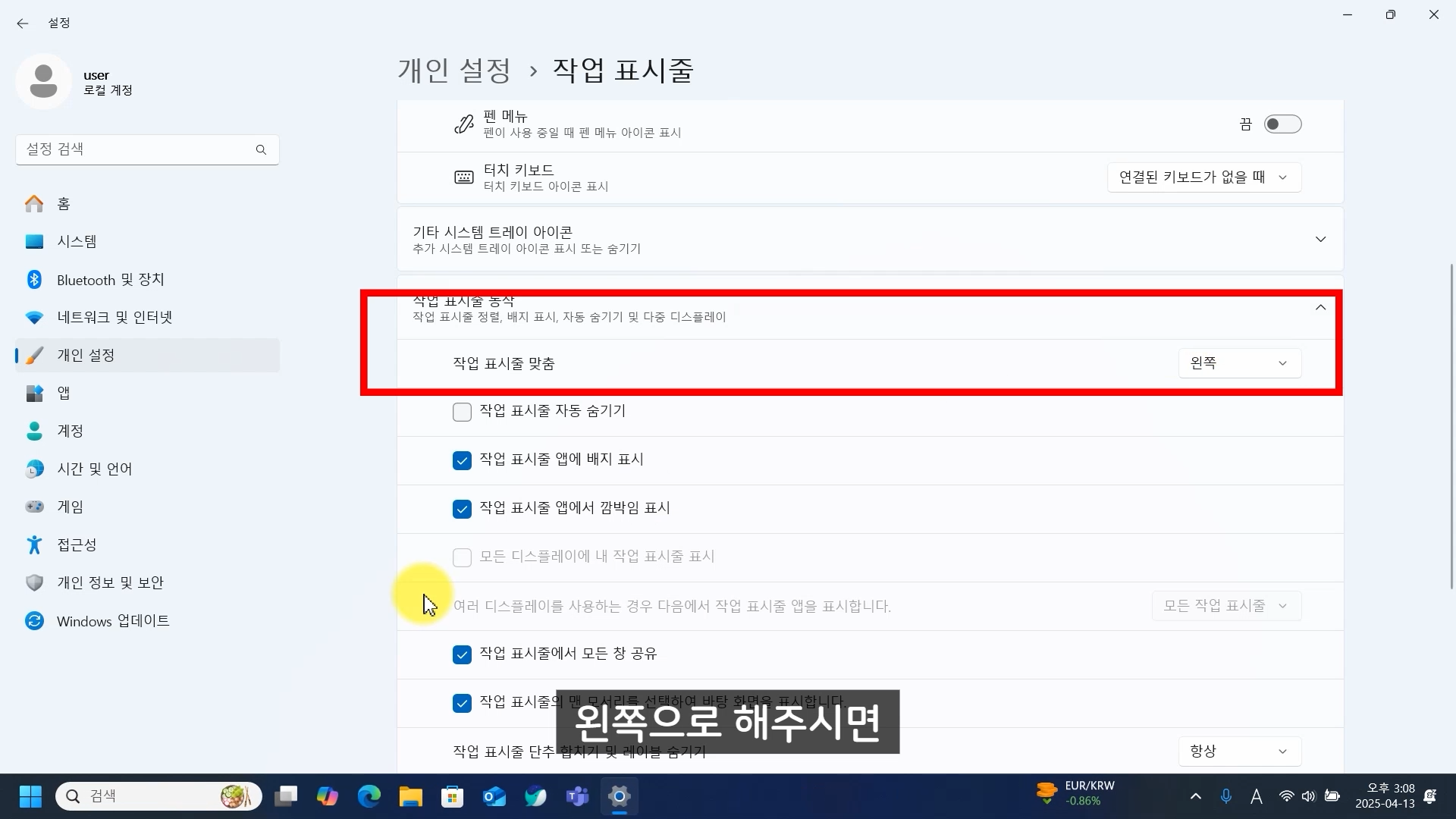The height and width of the screenshot is (819, 1456).
Task: Select 네트워크 및 인터넷 in sidebar
Action: [x=114, y=318]
